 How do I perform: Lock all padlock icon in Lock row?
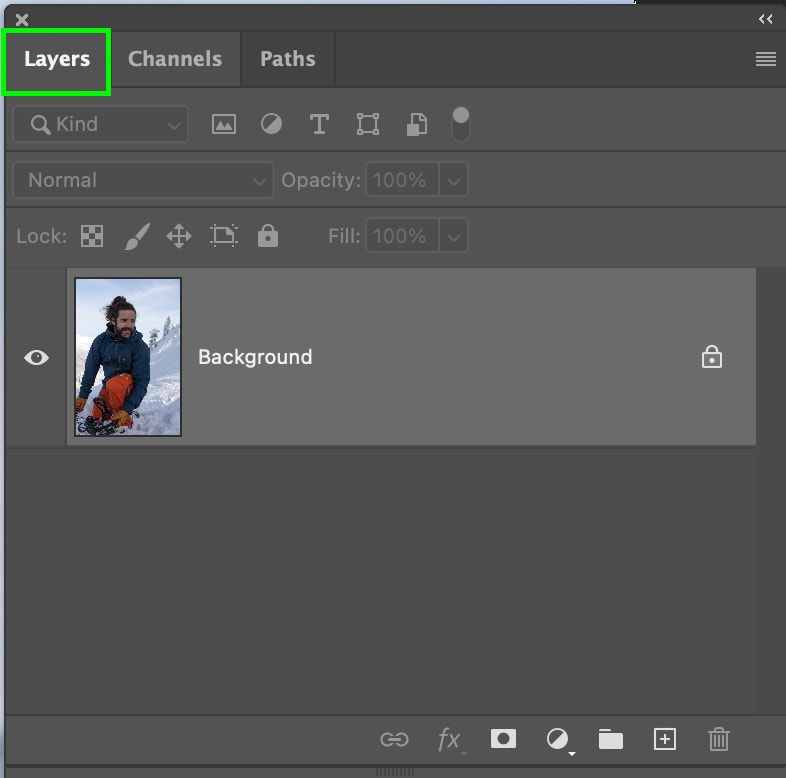click(x=268, y=235)
